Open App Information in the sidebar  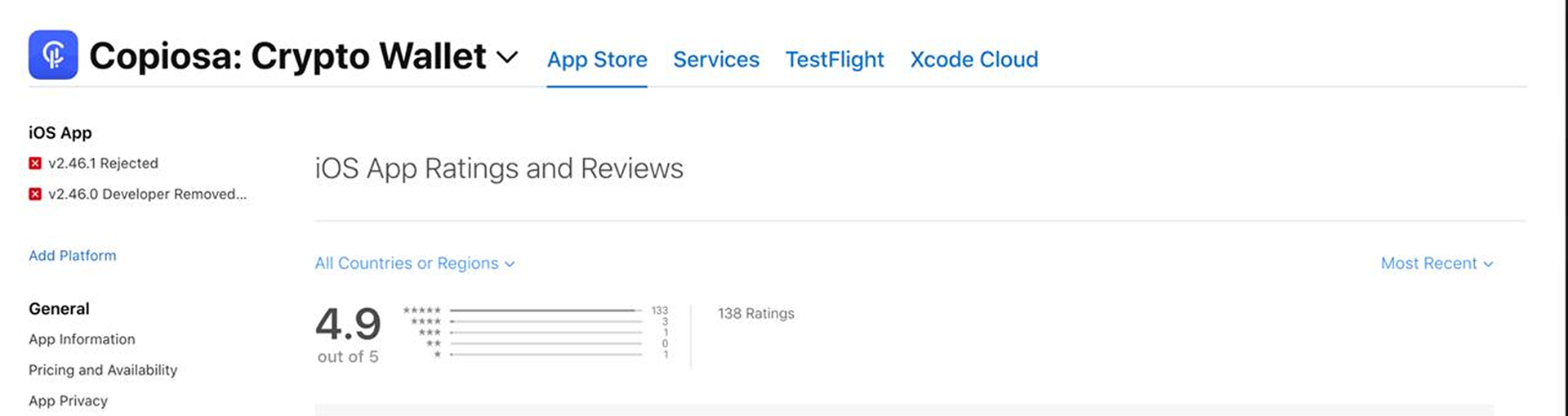(82, 339)
